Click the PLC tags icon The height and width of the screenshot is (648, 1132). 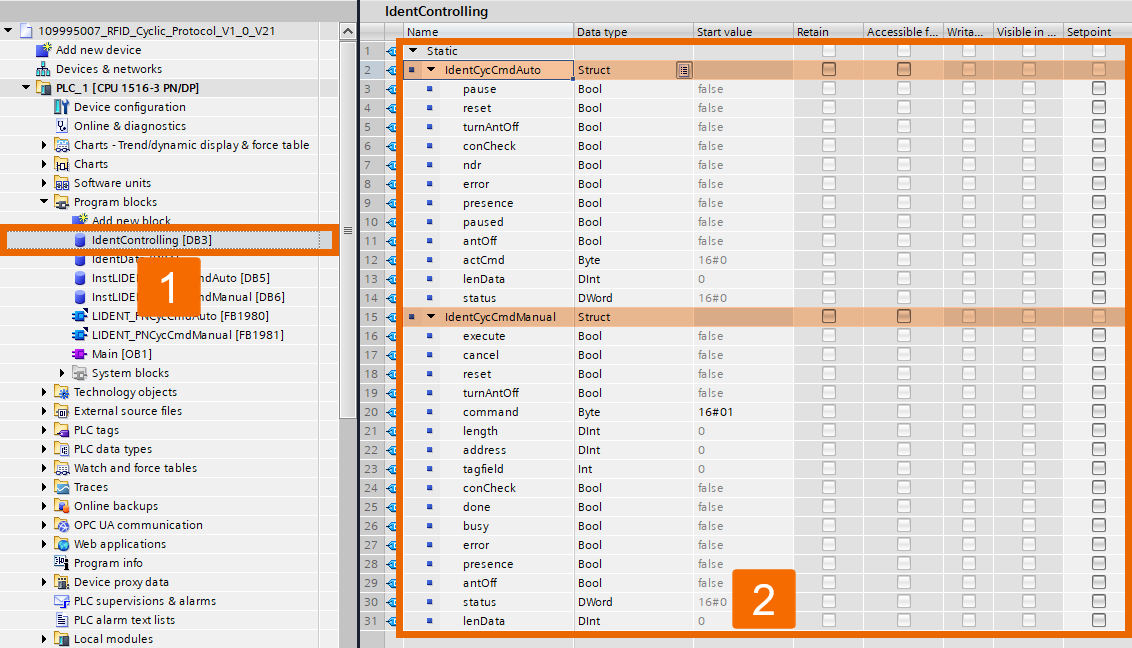pos(62,430)
